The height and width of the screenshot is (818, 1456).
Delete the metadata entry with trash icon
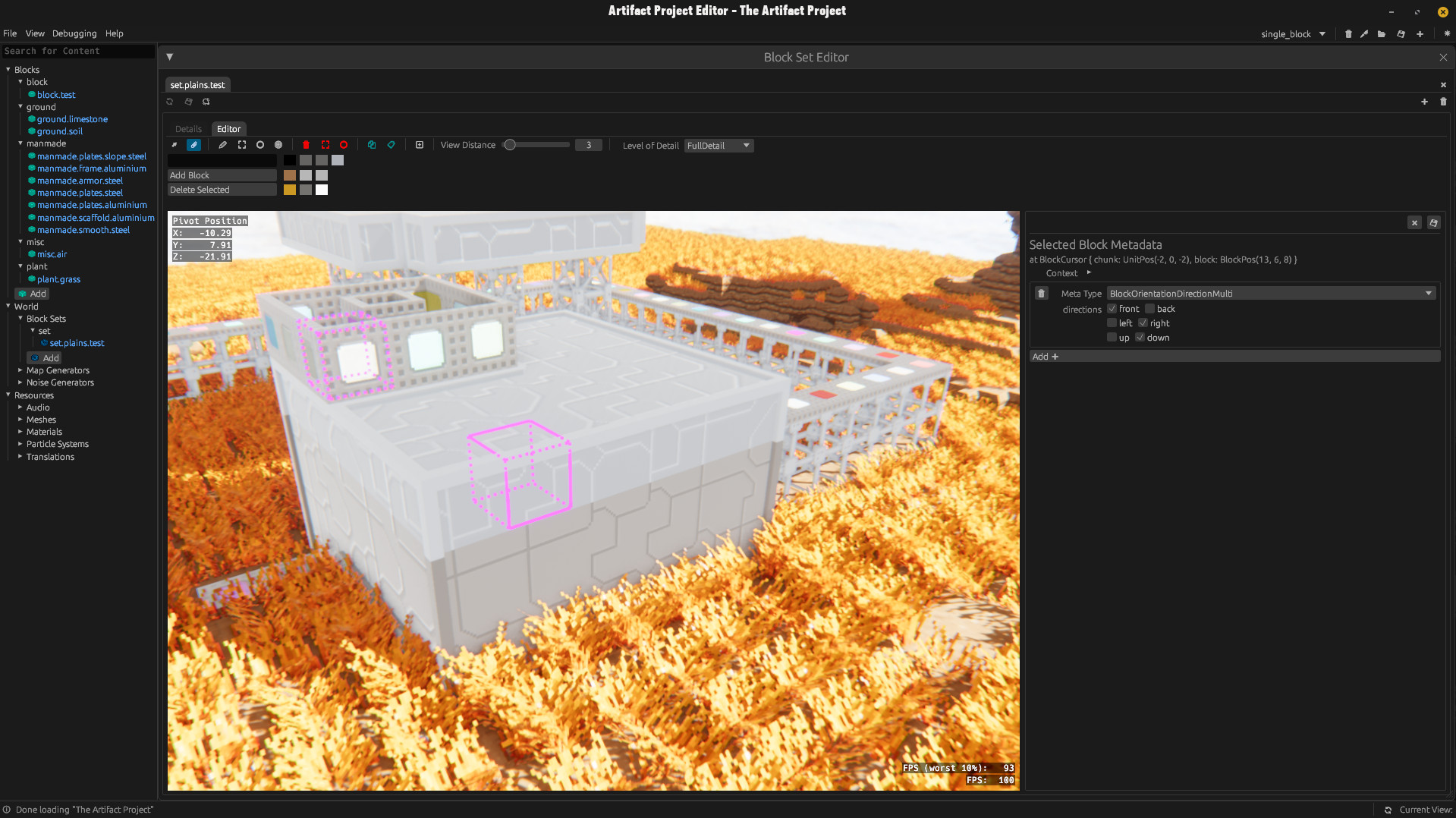[1041, 294]
